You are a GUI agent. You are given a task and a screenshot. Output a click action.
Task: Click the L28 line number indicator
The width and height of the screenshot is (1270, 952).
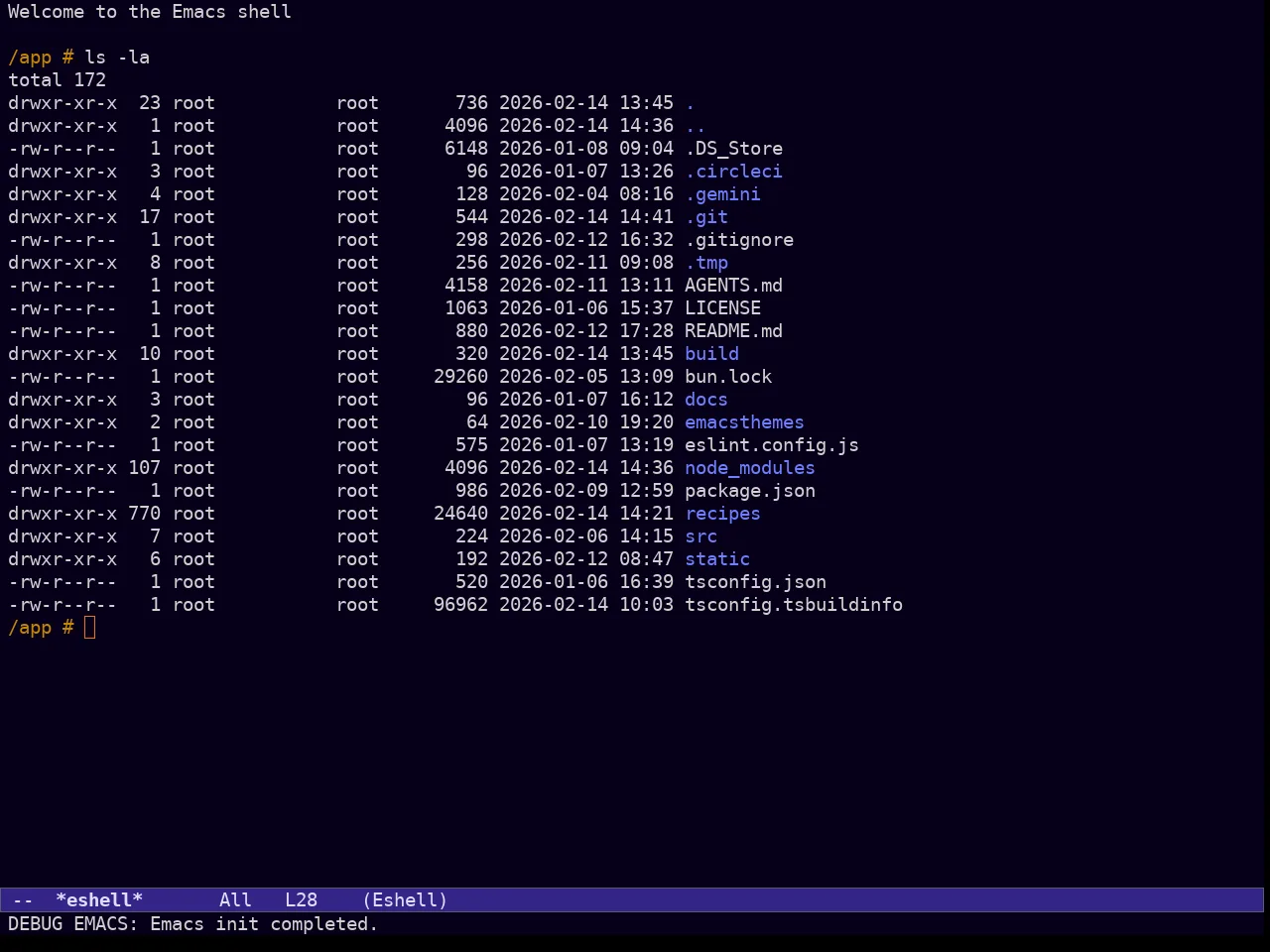coord(301,900)
